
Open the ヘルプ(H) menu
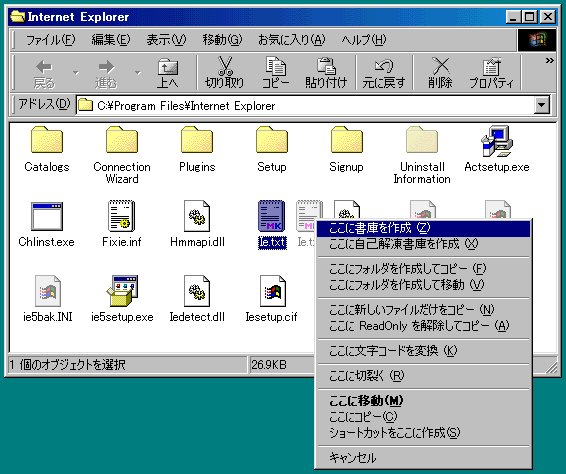(364, 40)
